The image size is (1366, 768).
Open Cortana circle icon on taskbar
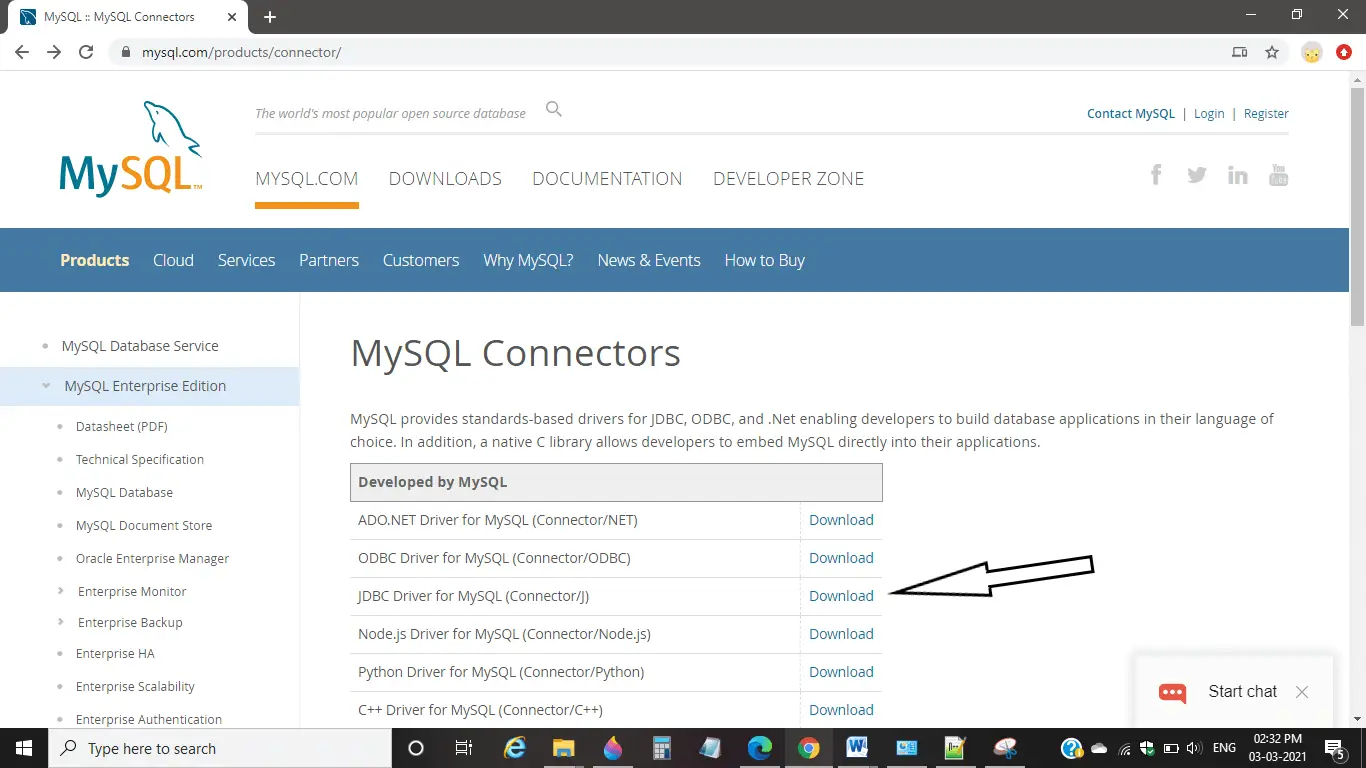pyautogui.click(x=416, y=748)
